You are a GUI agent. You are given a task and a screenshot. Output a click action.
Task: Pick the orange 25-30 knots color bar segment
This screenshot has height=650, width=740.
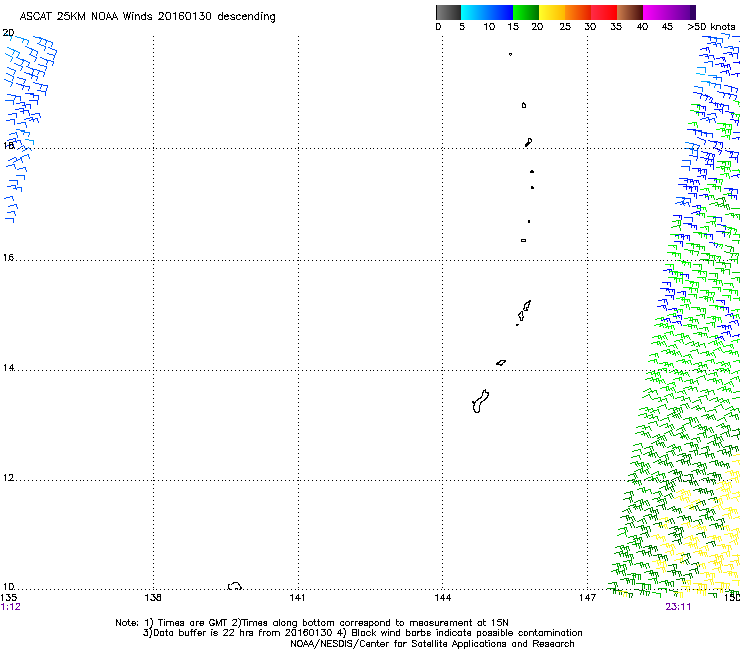(x=578, y=12)
